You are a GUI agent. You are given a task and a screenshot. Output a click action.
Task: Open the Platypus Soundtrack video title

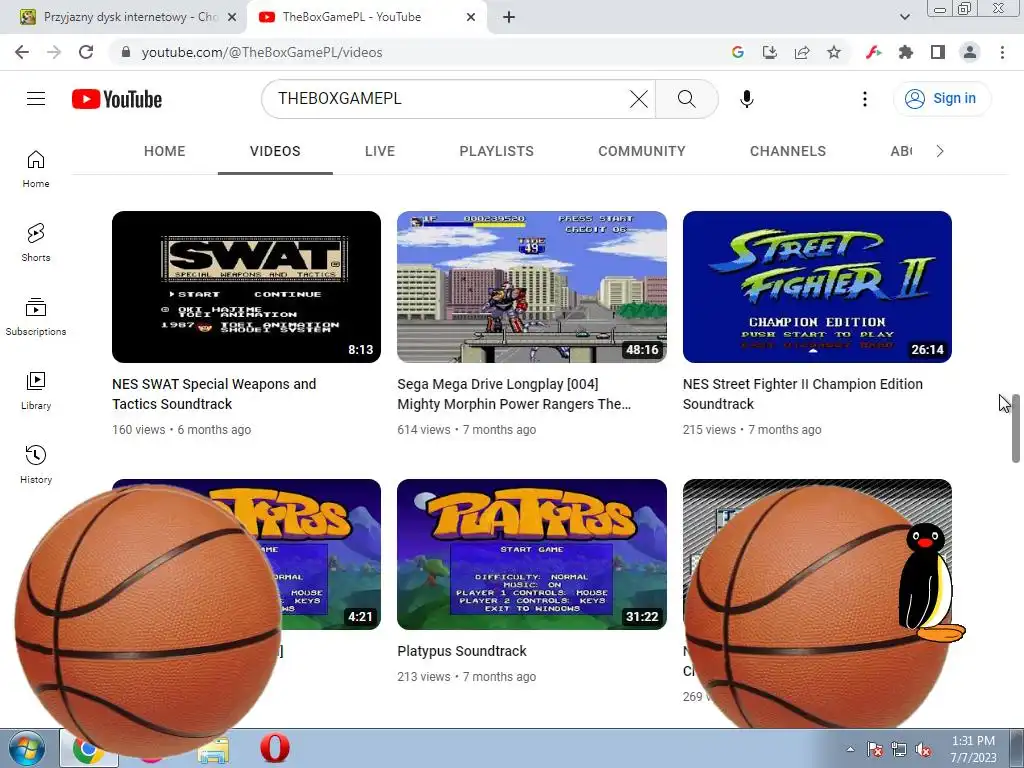point(462,651)
